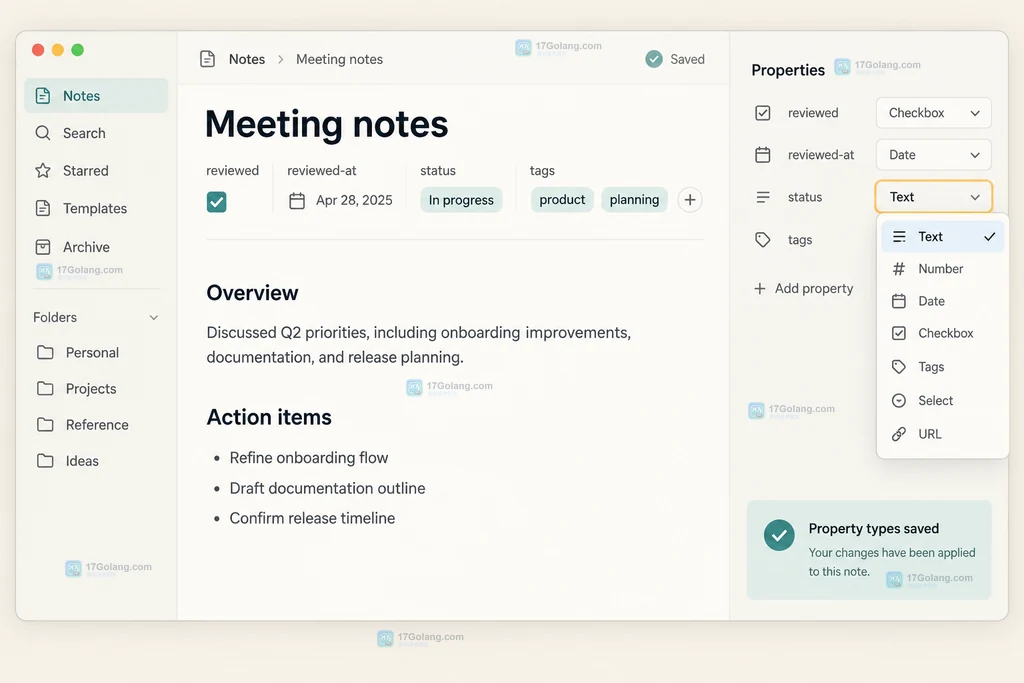The image size is (1024, 683).
Task: Click the breadcrumb Notes document icon
Action: coord(207,59)
